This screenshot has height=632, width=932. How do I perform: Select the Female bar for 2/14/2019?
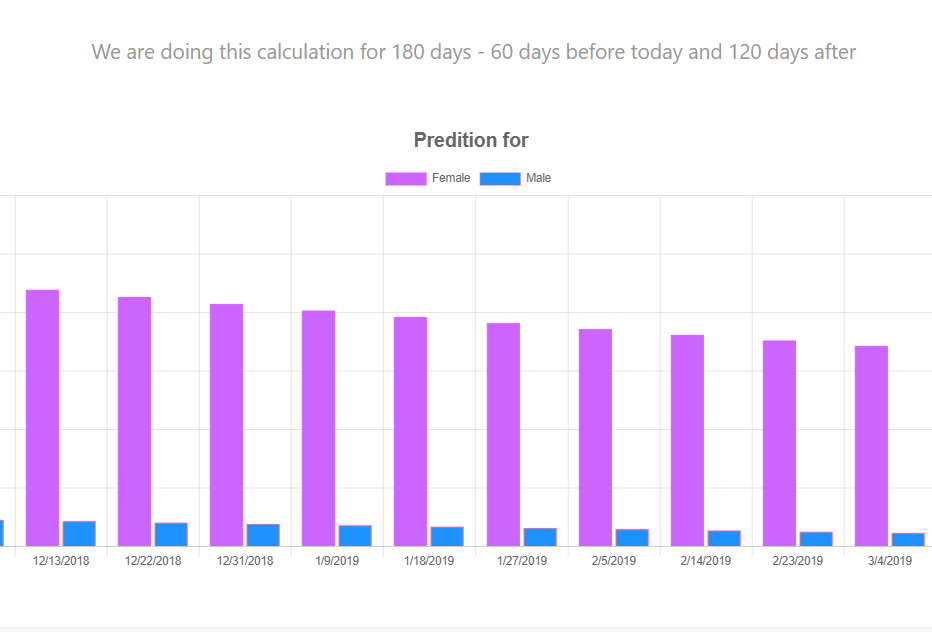[x=687, y=440]
